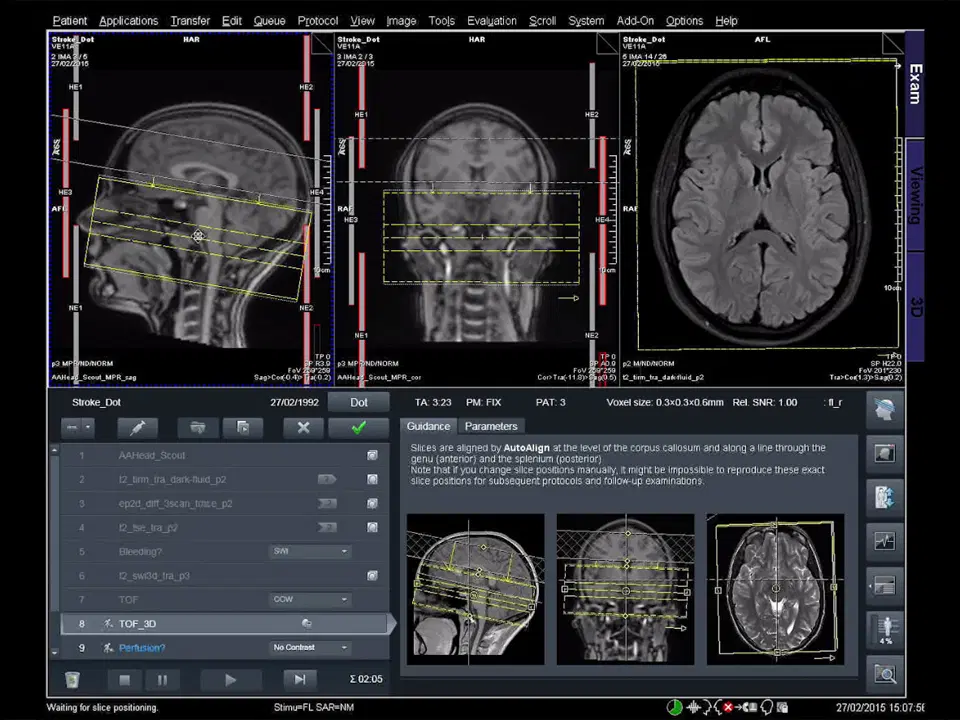Switch to the Viewing task card
The width and height of the screenshot is (960, 720).
(x=915, y=195)
